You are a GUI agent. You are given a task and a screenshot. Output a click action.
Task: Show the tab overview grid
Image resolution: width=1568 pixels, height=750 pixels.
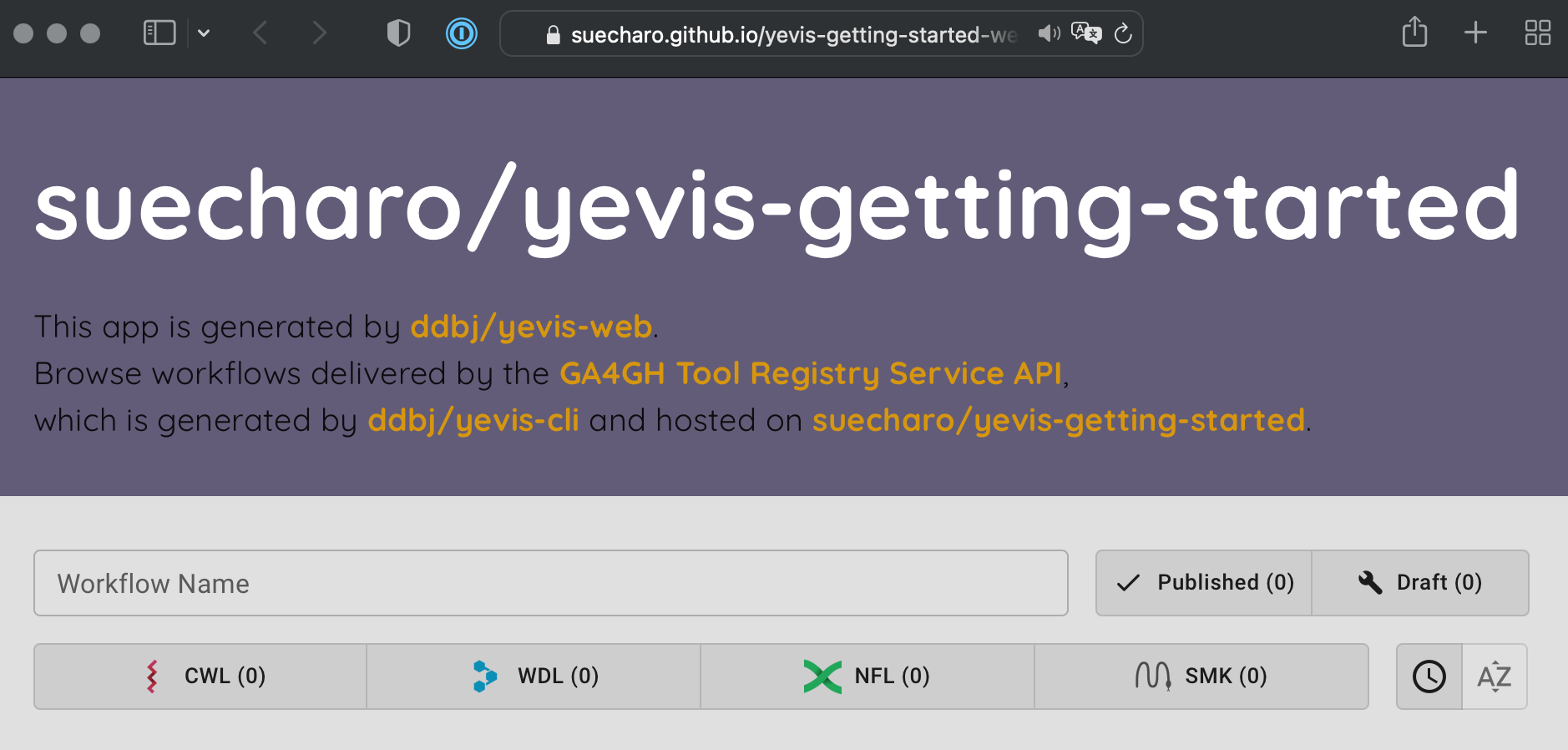point(1537,33)
